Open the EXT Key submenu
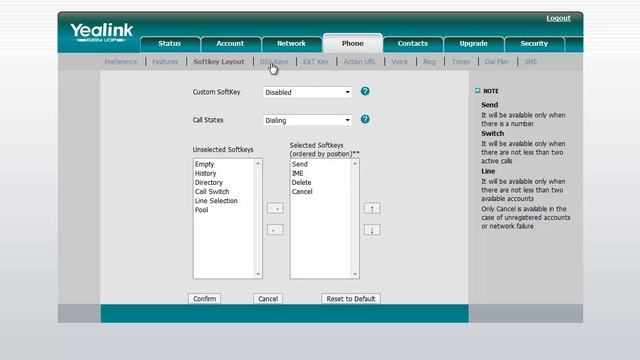This screenshot has width=640, height=360. (x=315, y=62)
